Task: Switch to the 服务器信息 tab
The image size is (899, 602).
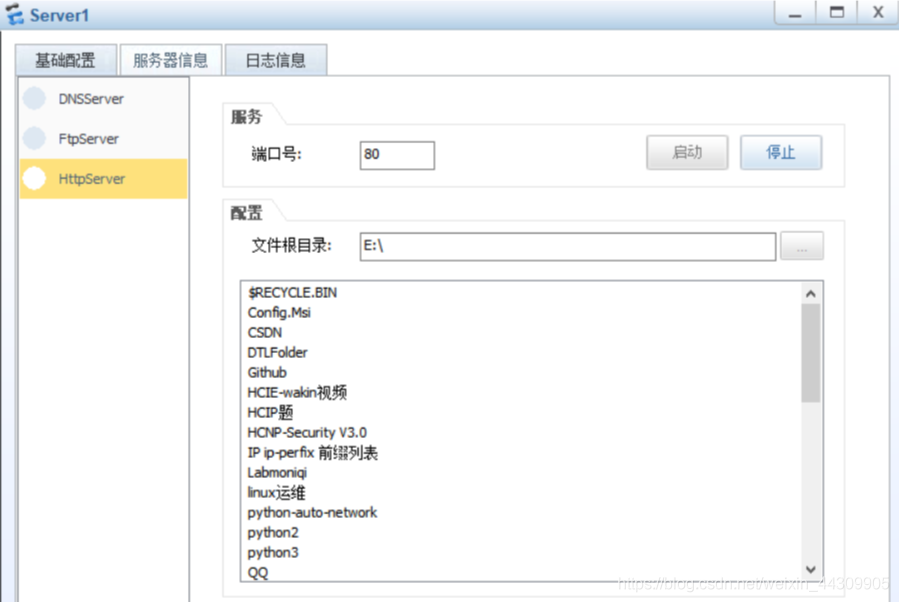Action: [170, 60]
